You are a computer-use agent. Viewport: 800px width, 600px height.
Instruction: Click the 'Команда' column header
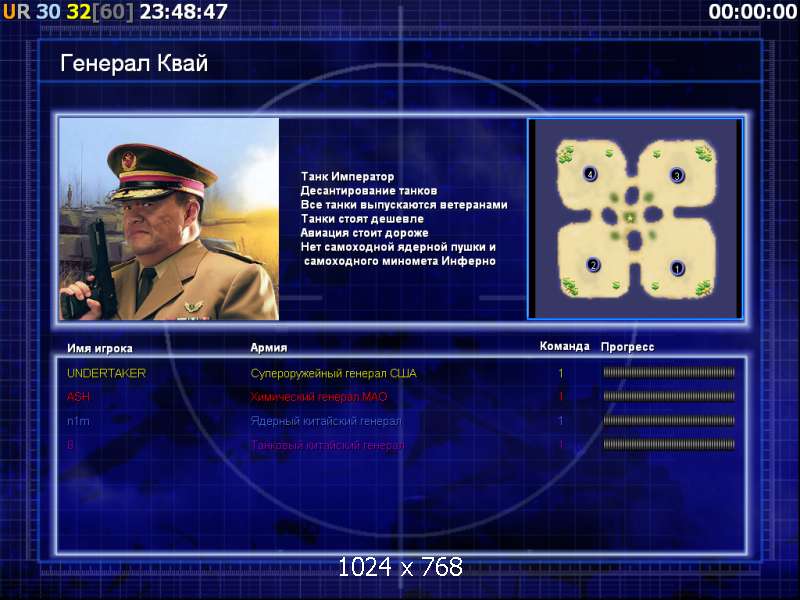click(565, 346)
